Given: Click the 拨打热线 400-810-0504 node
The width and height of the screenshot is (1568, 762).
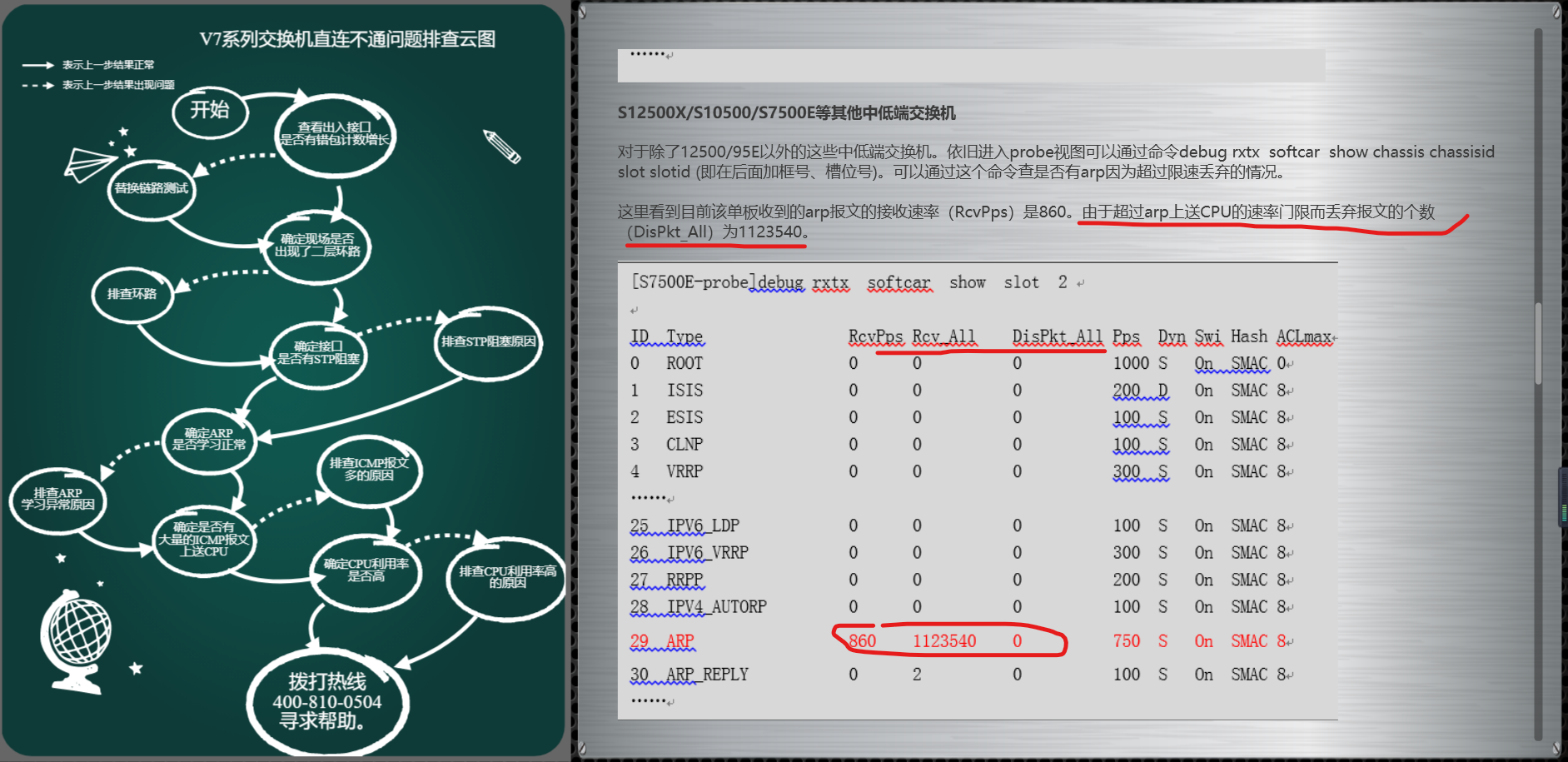Looking at the screenshot, I should (327, 701).
